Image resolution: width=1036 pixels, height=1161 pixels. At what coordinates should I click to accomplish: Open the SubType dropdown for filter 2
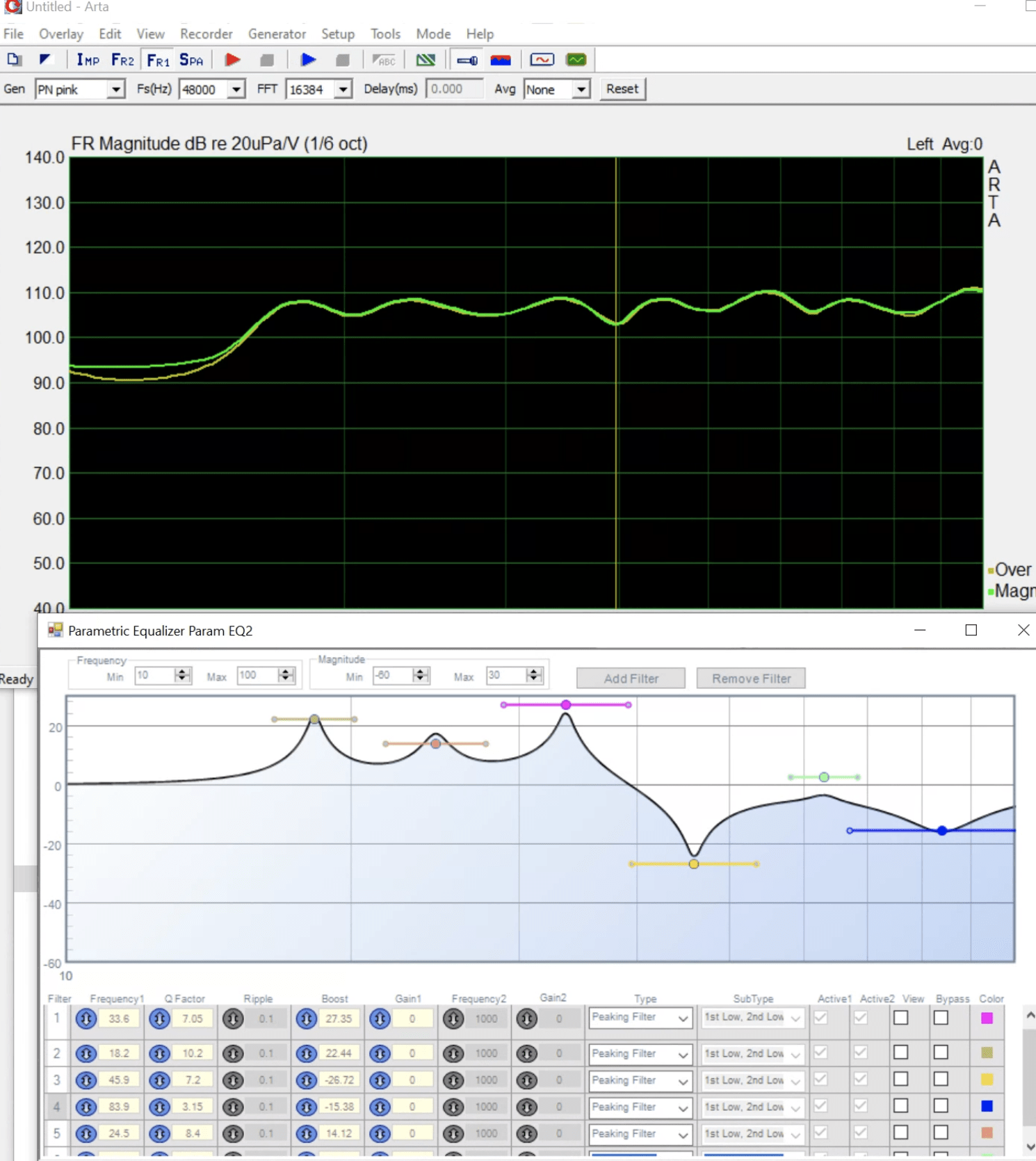coord(753,1054)
